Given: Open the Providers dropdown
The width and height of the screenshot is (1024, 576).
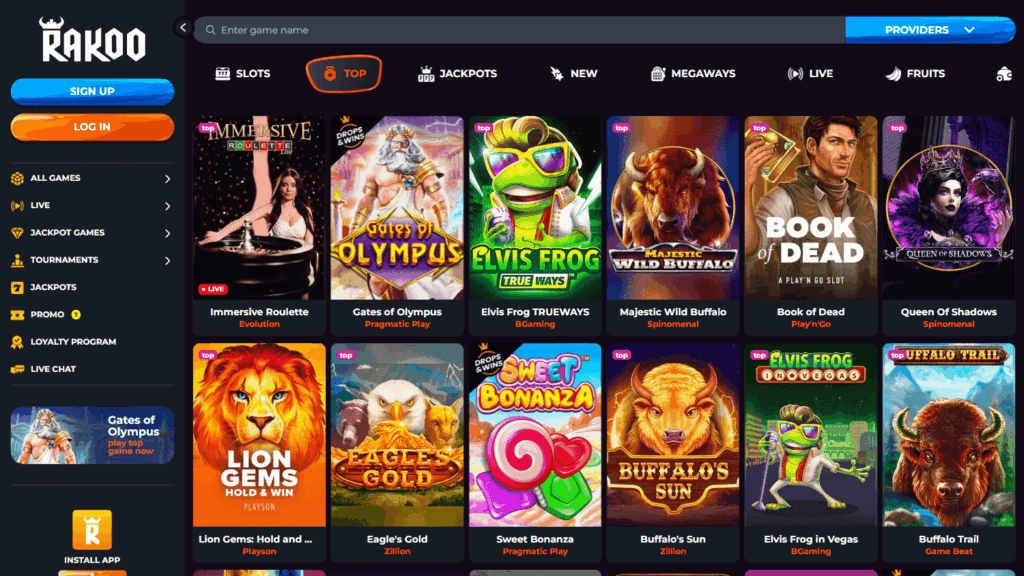Looking at the screenshot, I should [x=930, y=30].
